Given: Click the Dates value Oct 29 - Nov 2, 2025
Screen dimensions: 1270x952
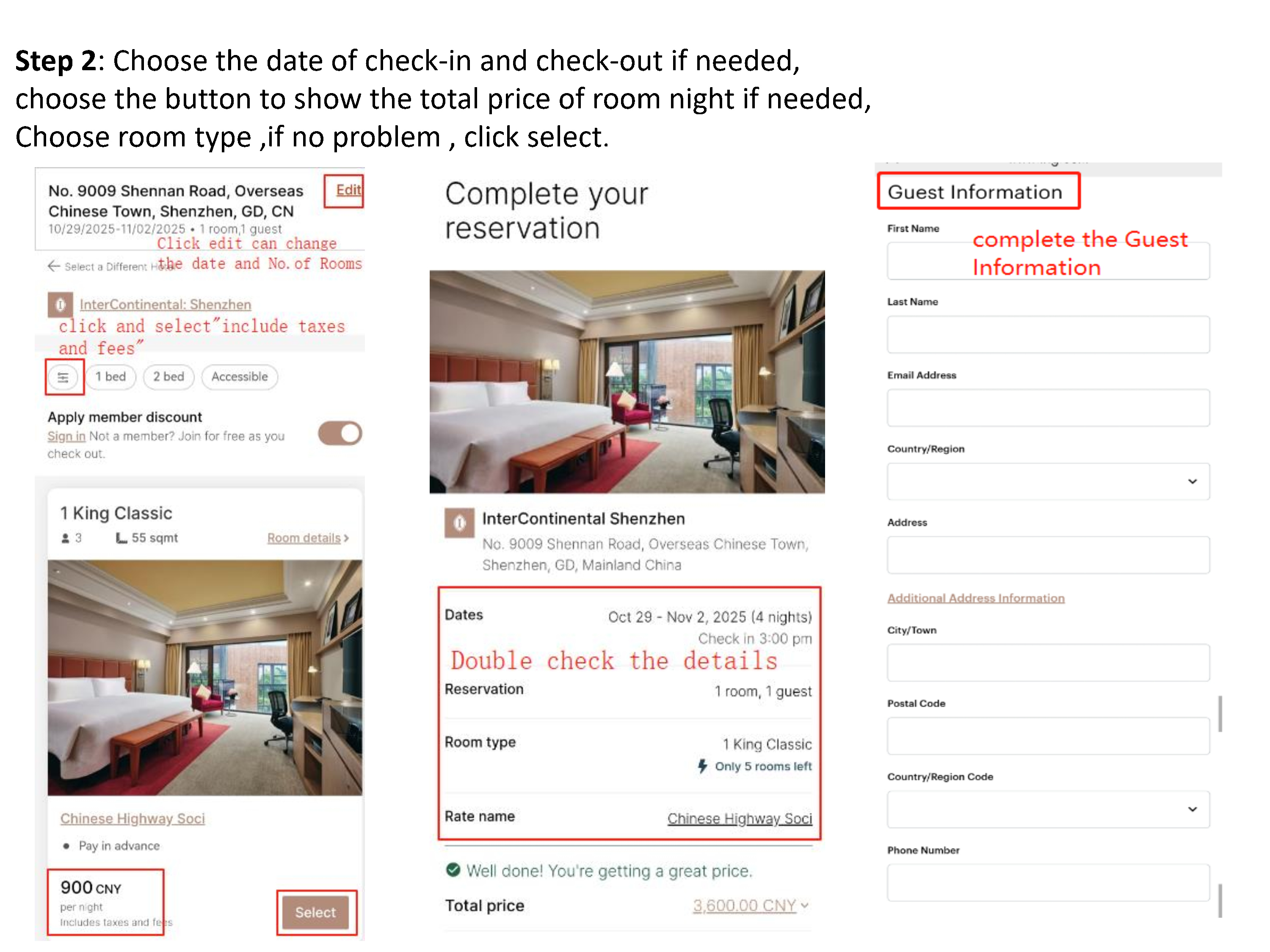Looking at the screenshot, I should (x=710, y=617).
